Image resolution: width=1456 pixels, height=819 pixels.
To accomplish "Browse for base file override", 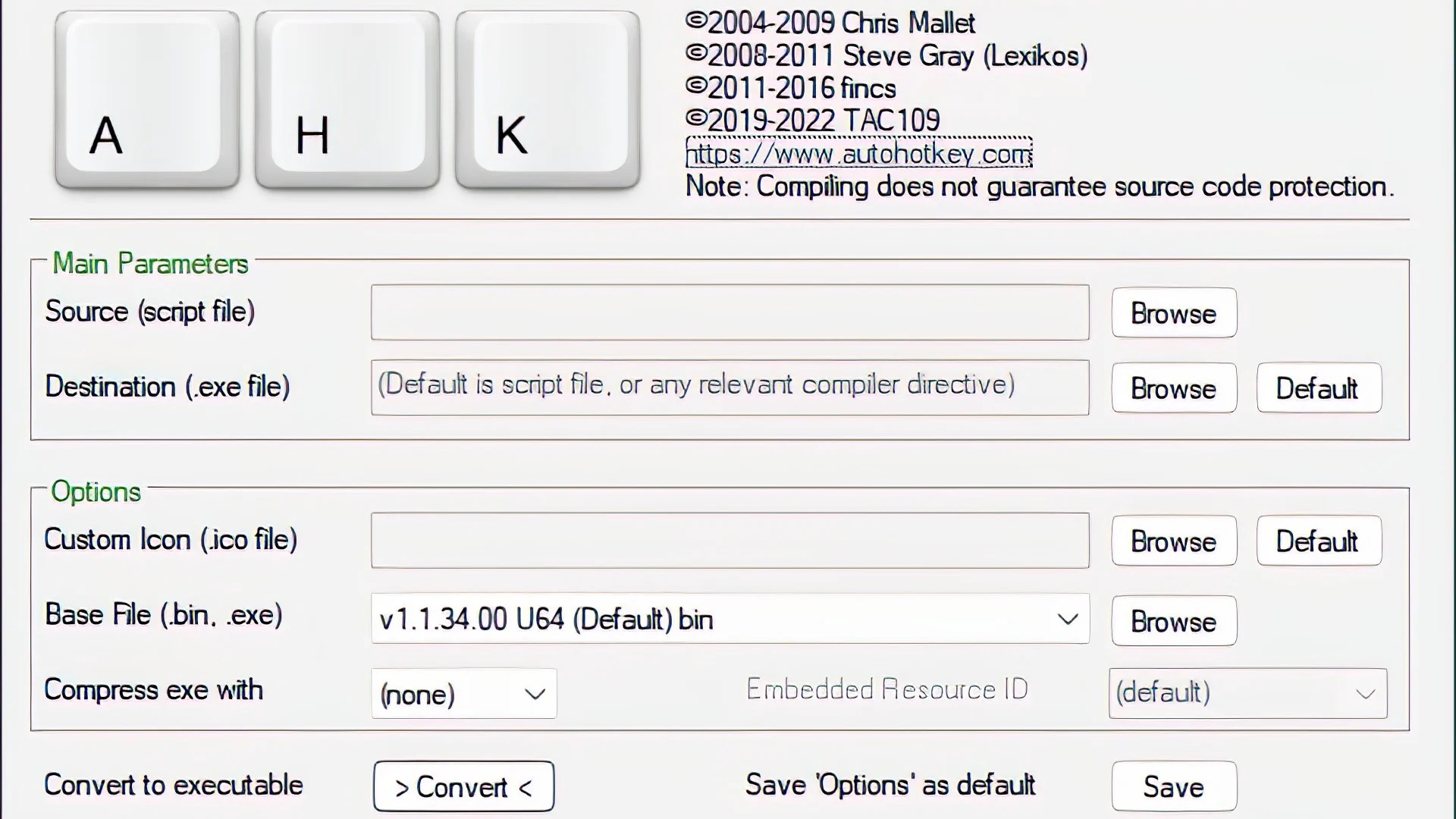I will (1173, 620).
